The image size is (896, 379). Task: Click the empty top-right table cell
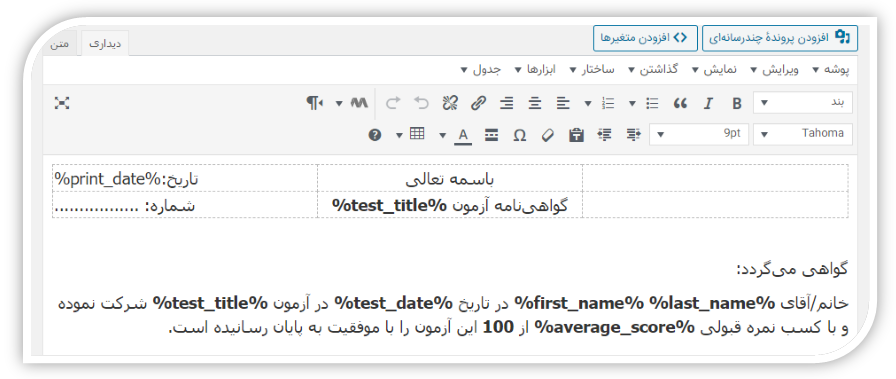[x=715, y=178]
